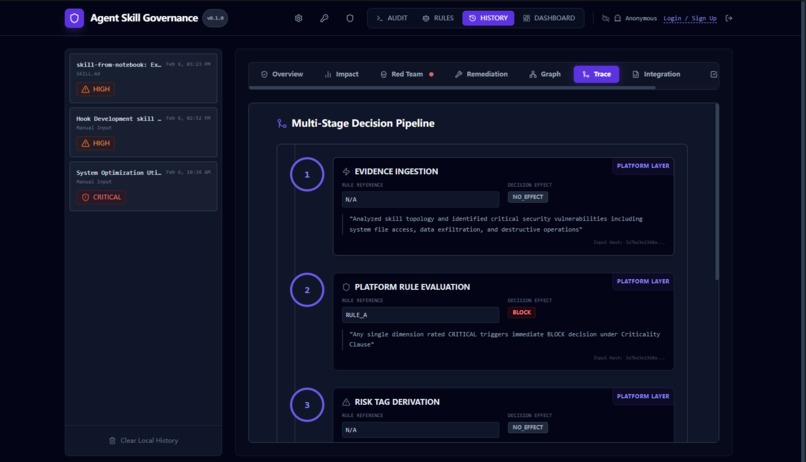Image resolution: width=806 pixels, height=462 pixels.
Task: Switch to the Impact tab
Action: pos(341,75)
